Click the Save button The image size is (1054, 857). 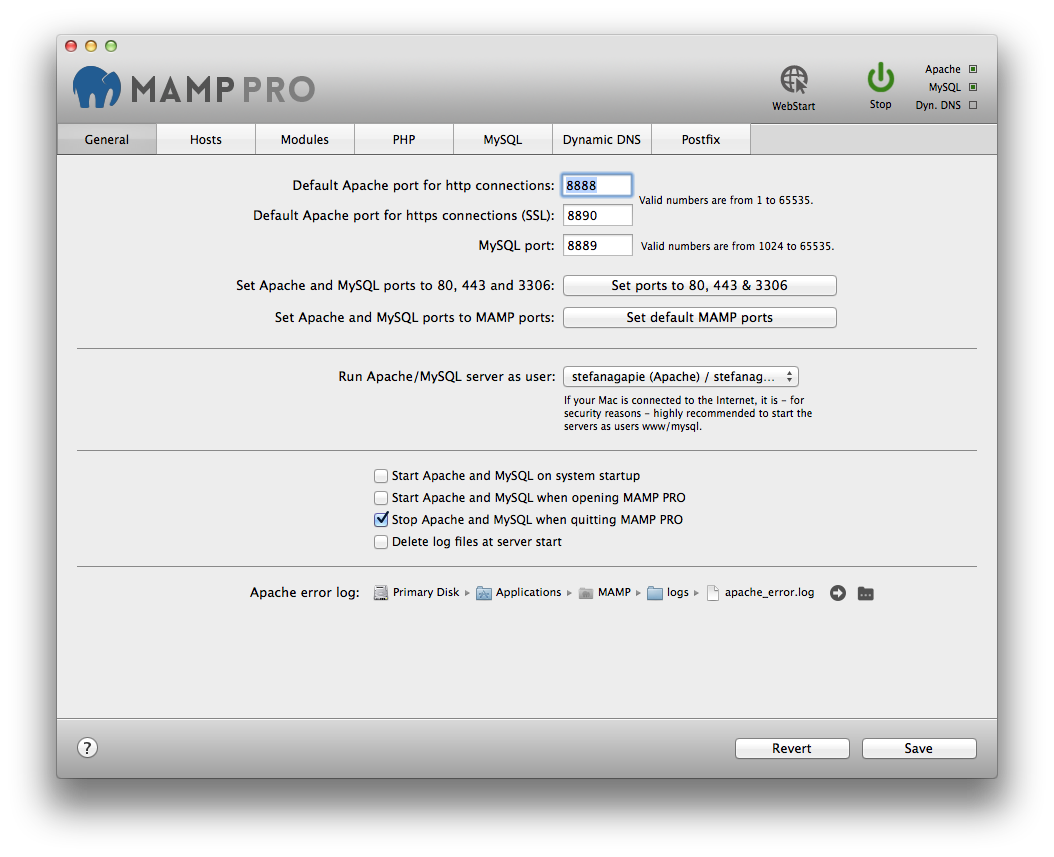click(919, 748)
